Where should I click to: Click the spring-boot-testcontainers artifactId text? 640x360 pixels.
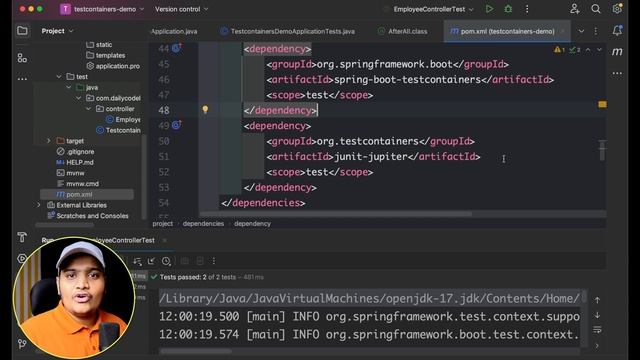(407, 80)
